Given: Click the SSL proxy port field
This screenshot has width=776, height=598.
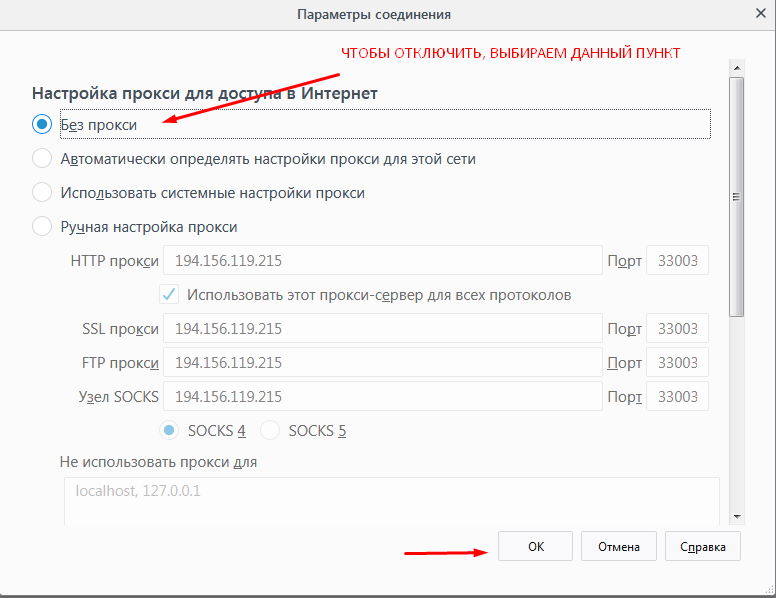Looking at the screenshot, I should point(678,329).
